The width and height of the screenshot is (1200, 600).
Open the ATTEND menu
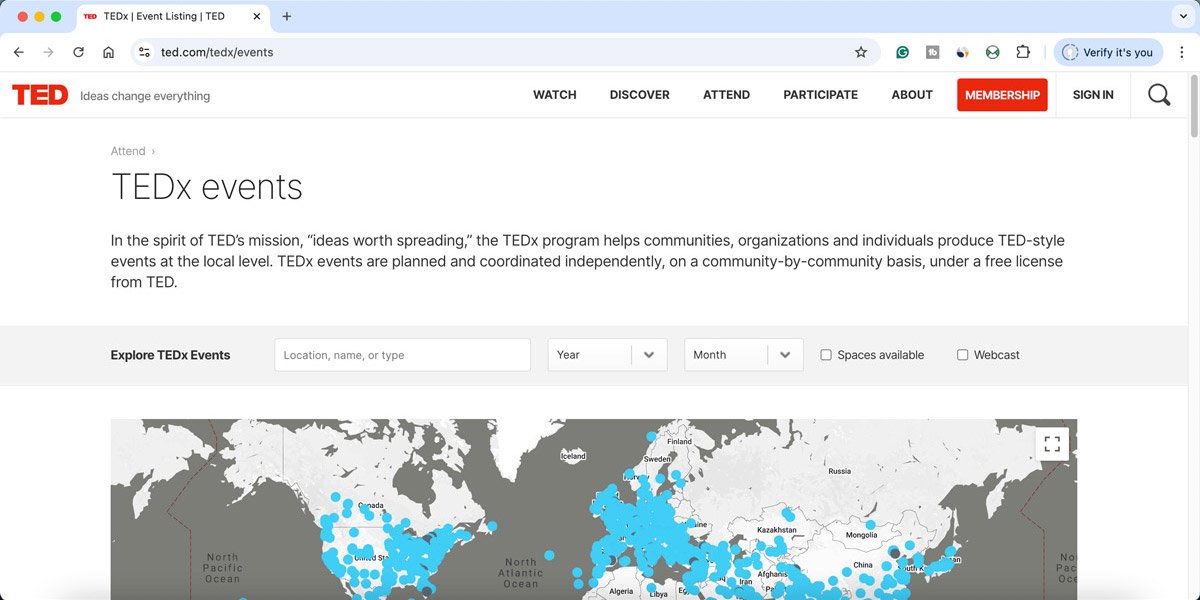[726, 95]
